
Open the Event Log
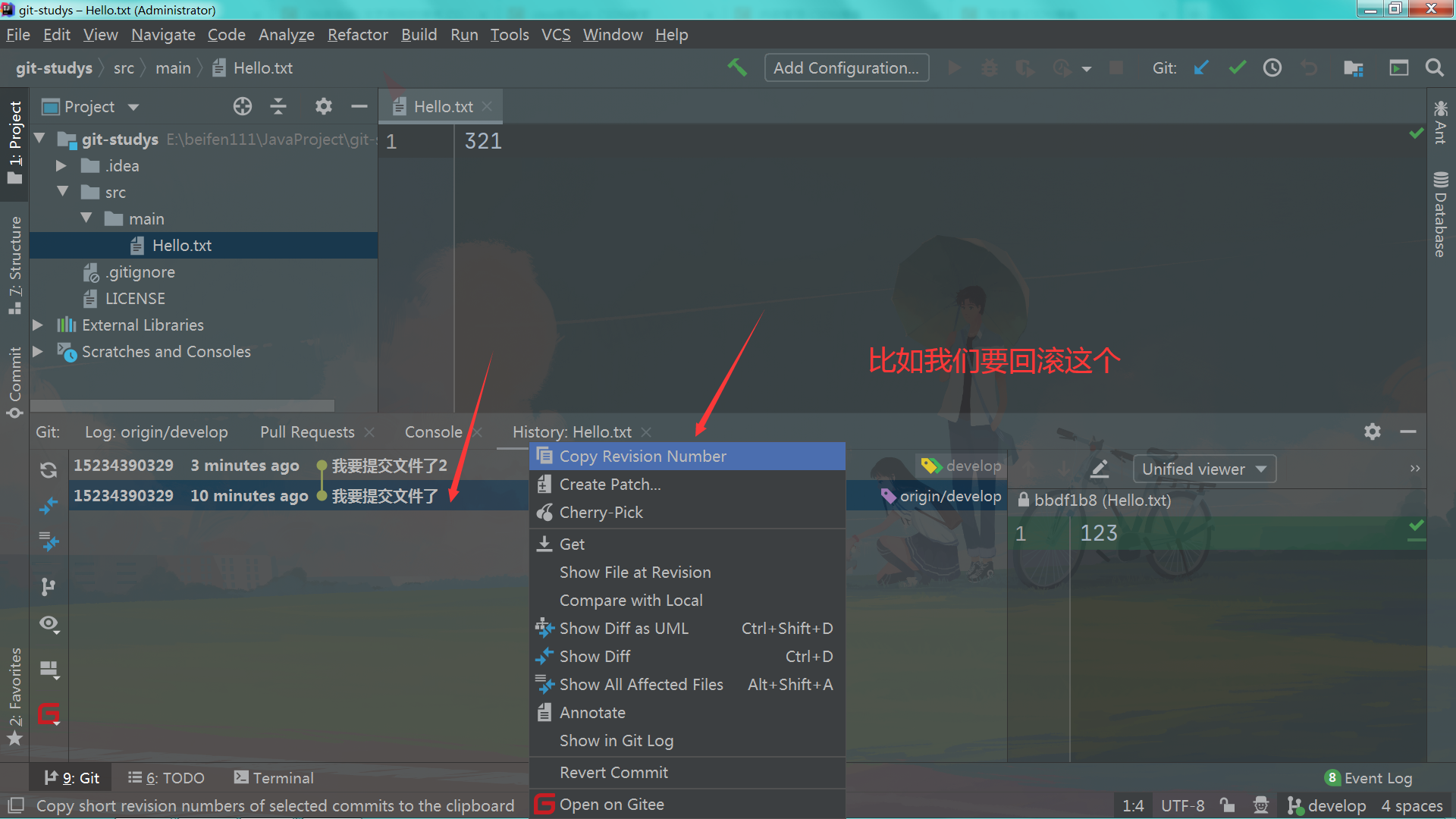[1369, 777]
